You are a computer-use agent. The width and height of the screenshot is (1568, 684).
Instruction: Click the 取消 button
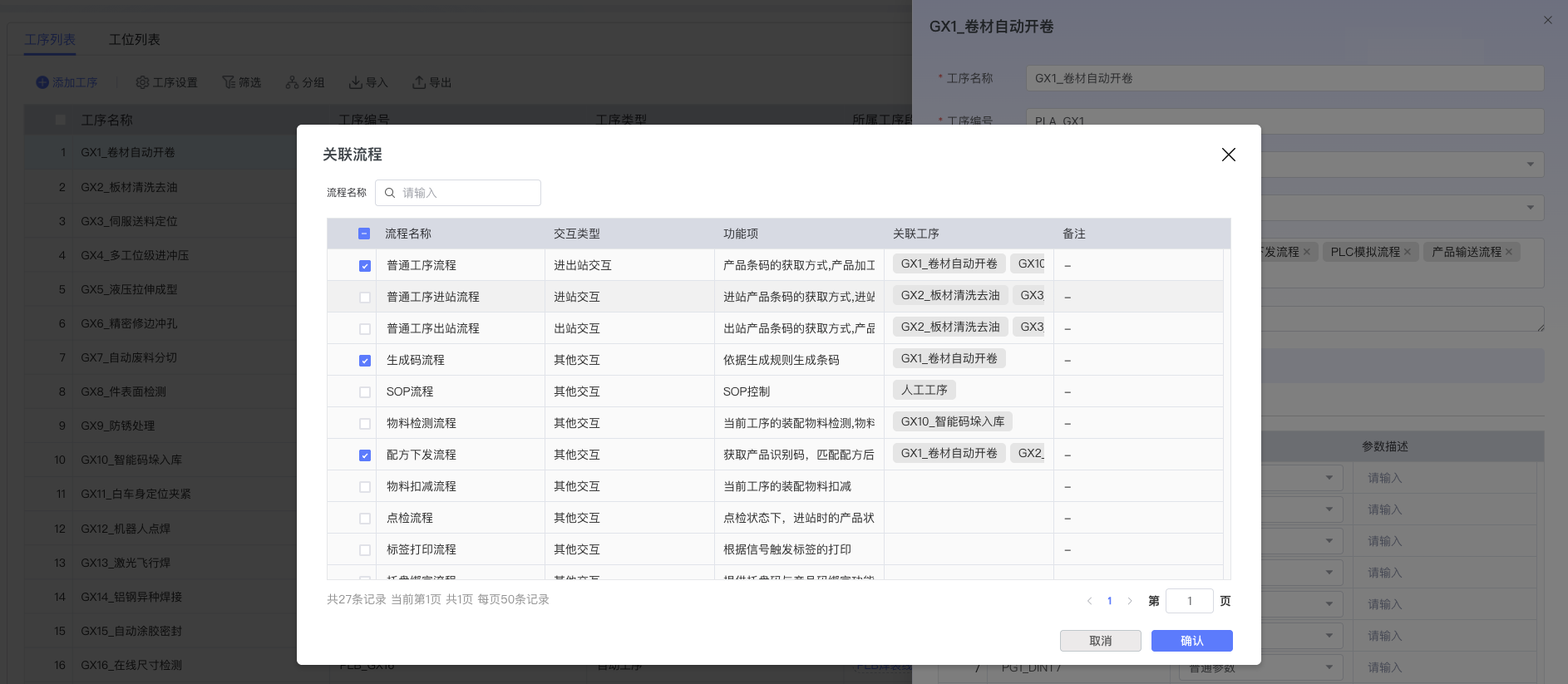click(x=1100, y=641)
